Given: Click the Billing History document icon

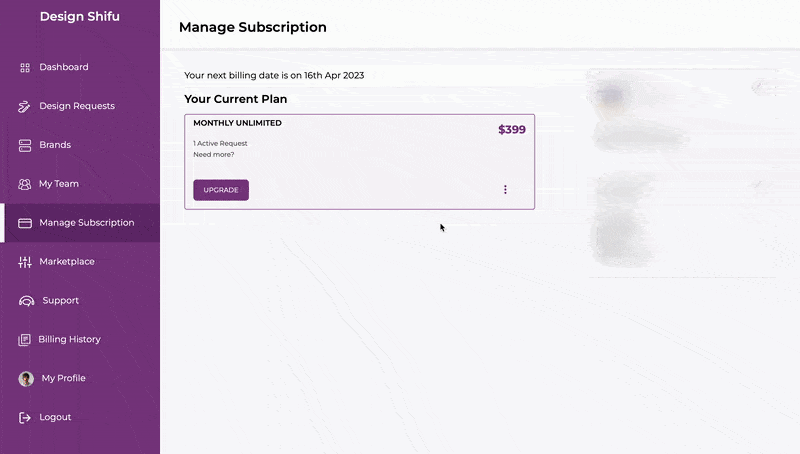Looking at the screenshot, I should 25,340.
